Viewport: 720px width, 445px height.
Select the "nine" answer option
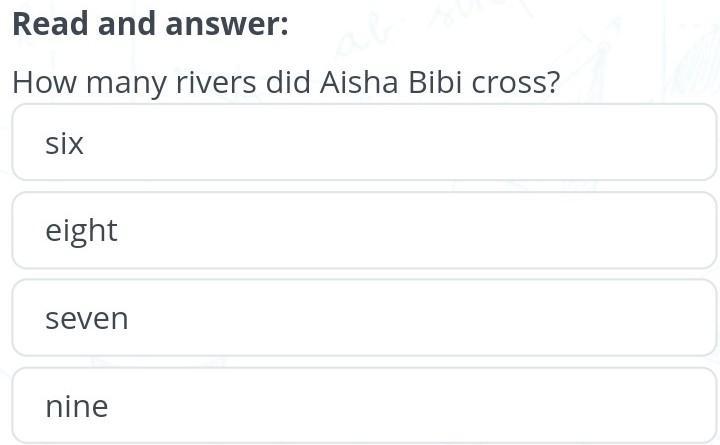[364, 406]
